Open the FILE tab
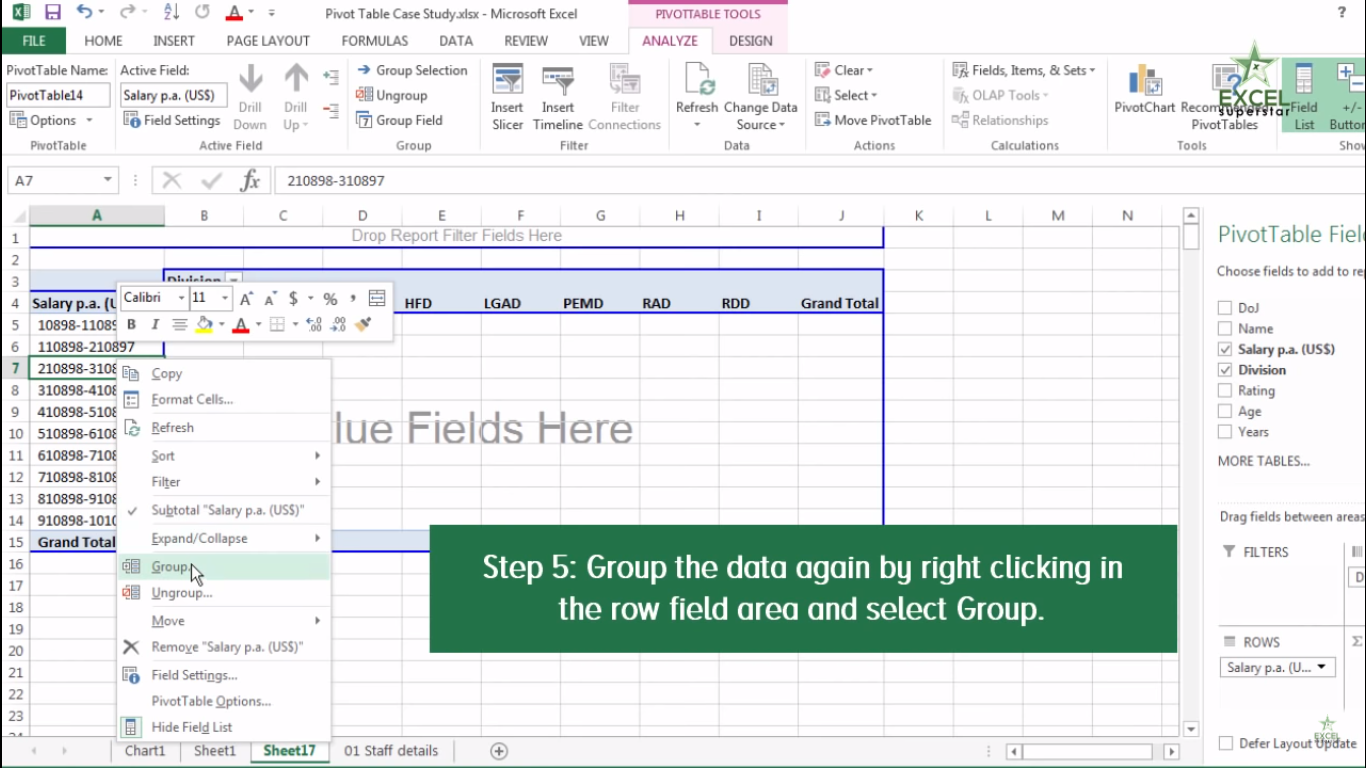Viewport: 1366px width, 768px height. (34, 41)
